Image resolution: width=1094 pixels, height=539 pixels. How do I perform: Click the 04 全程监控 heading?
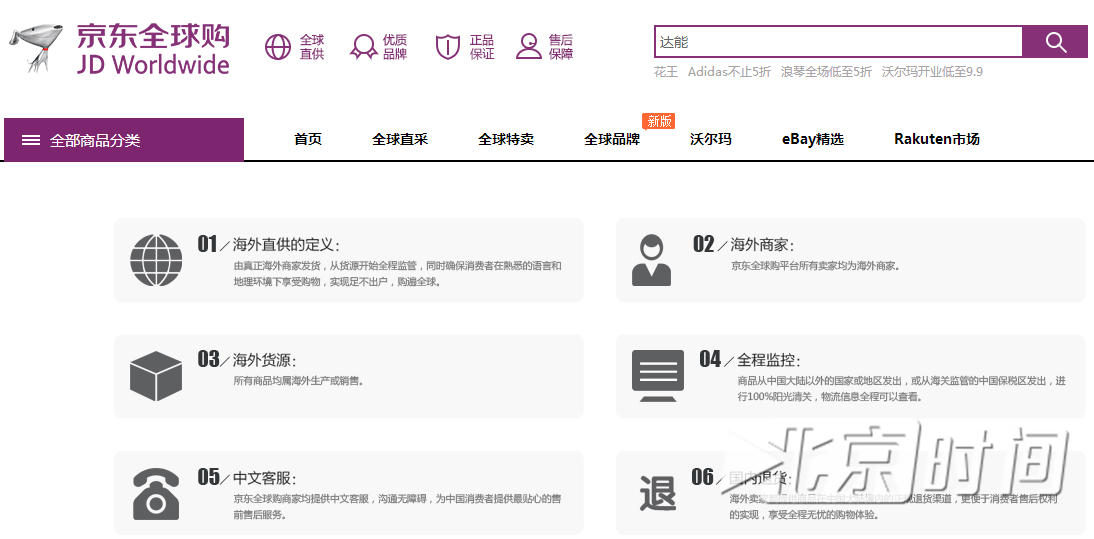click(750, 360)
